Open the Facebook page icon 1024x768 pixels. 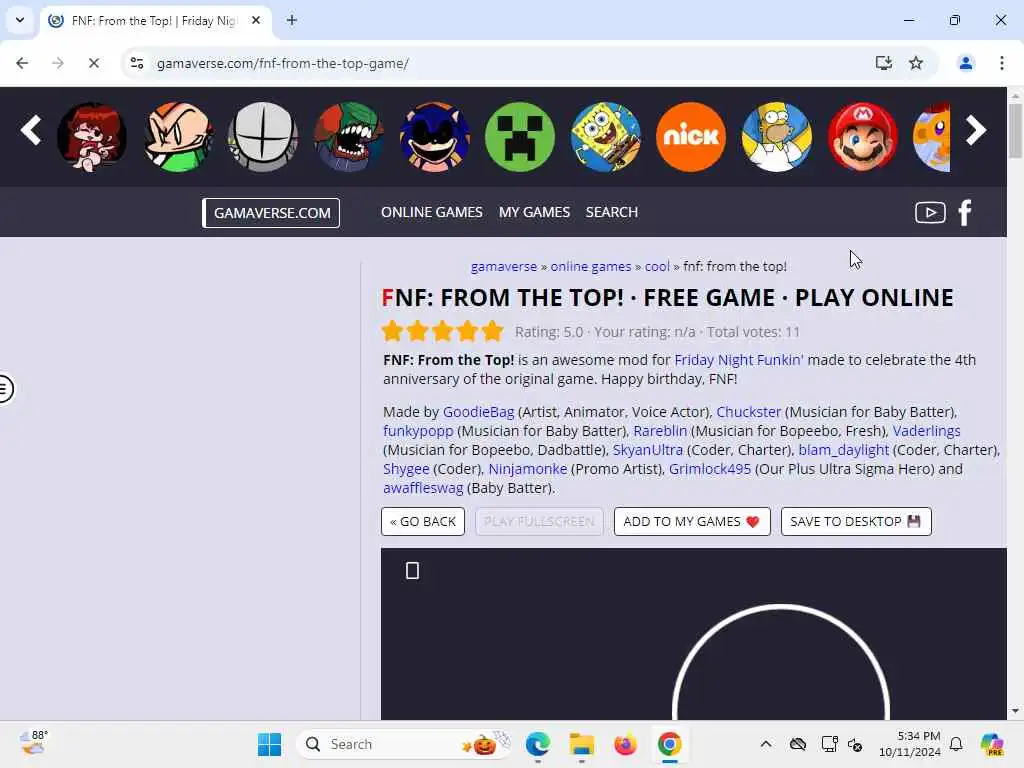[x=965, y=212]
